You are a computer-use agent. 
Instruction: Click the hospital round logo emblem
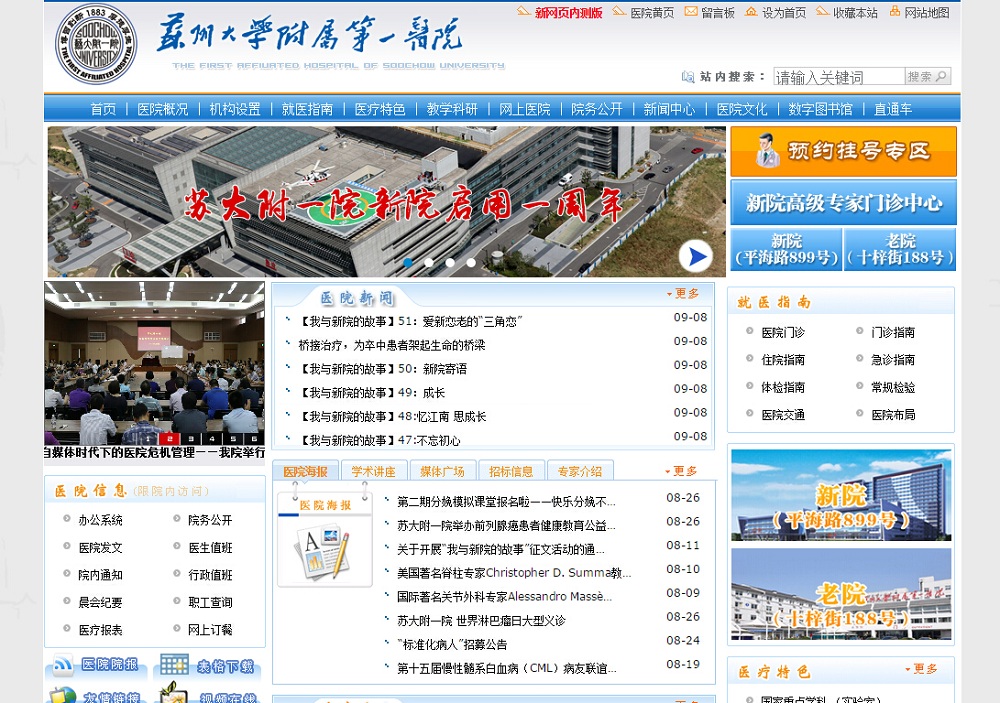tap(96, 45)
